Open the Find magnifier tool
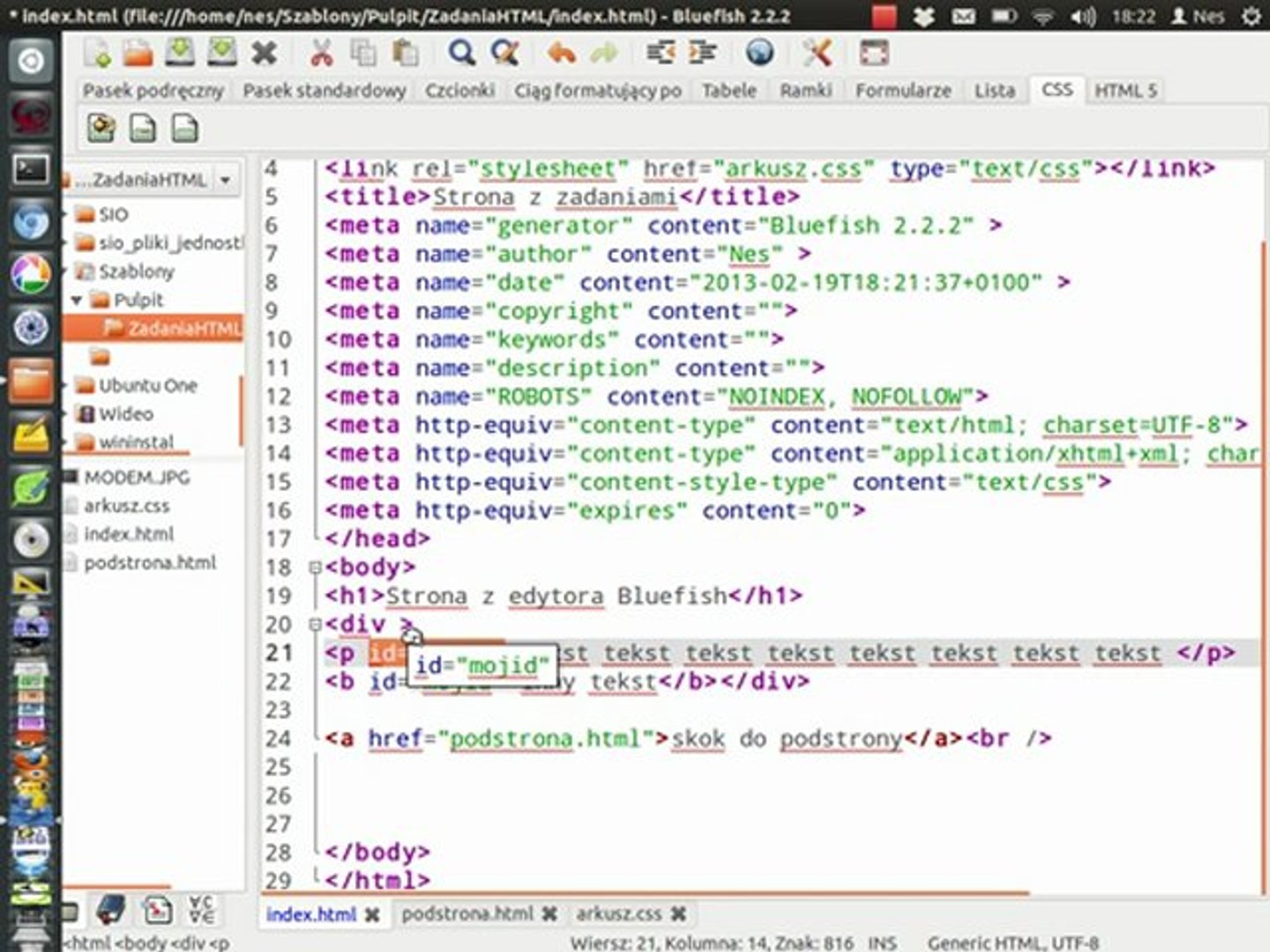The width and height of the screenshot is (1270, 952). [461, 54]
